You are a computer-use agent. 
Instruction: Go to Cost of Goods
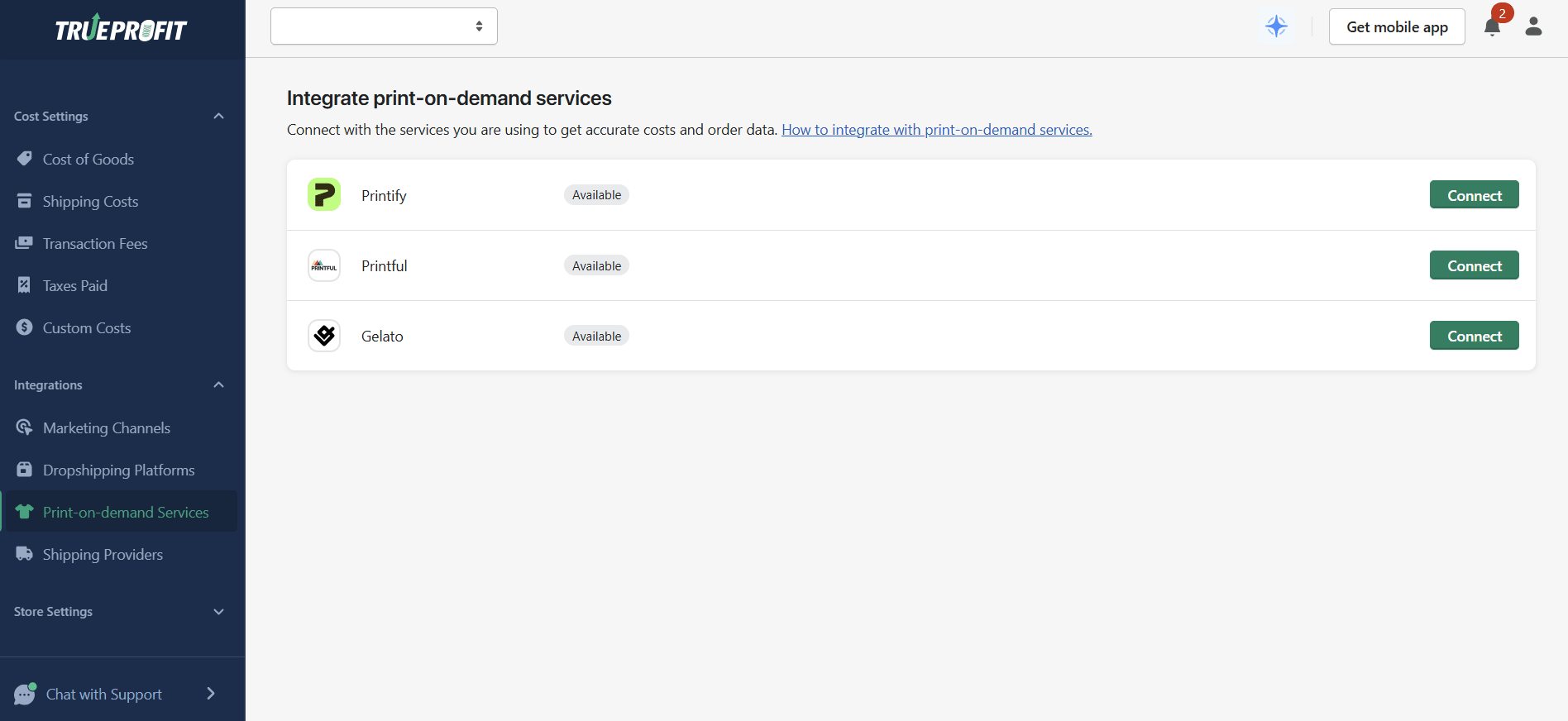coord(88,160)
